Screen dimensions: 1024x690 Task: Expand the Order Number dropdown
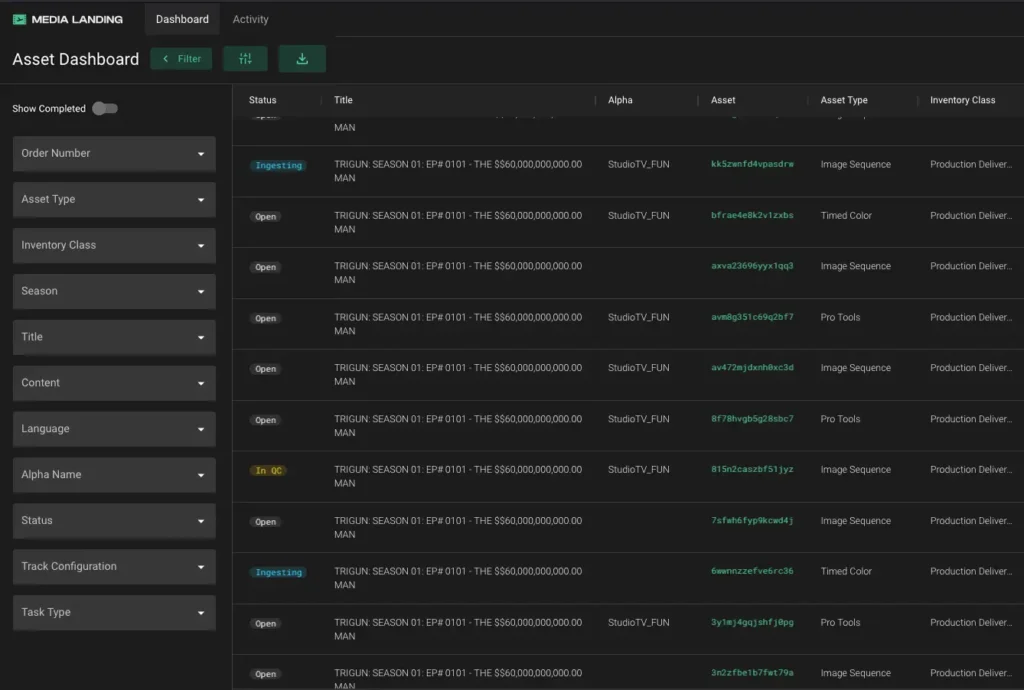114,154
